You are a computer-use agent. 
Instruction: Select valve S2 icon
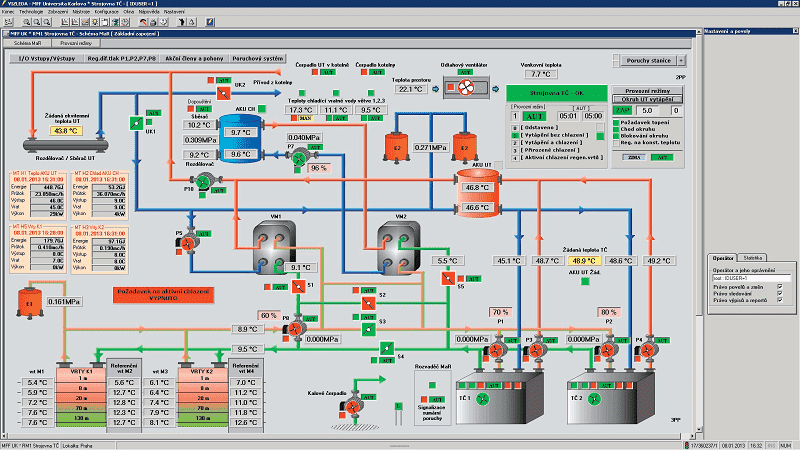click(368, 304)
